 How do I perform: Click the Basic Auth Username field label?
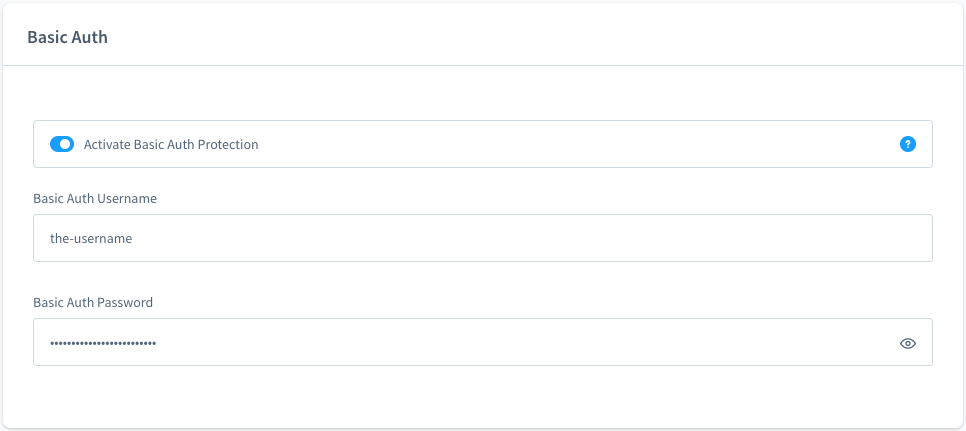95,198
